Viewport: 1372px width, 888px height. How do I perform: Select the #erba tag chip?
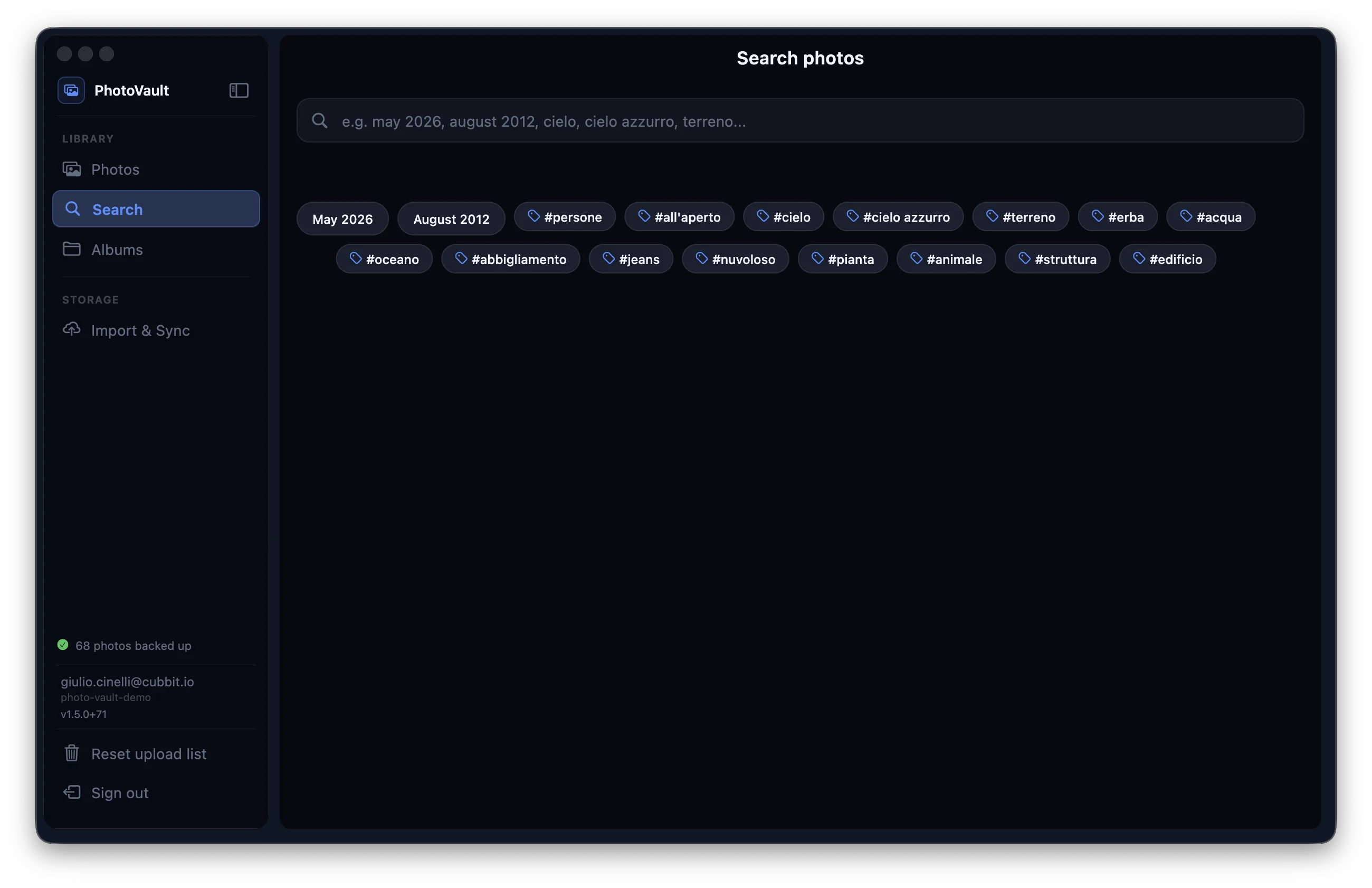[1118, 216]
